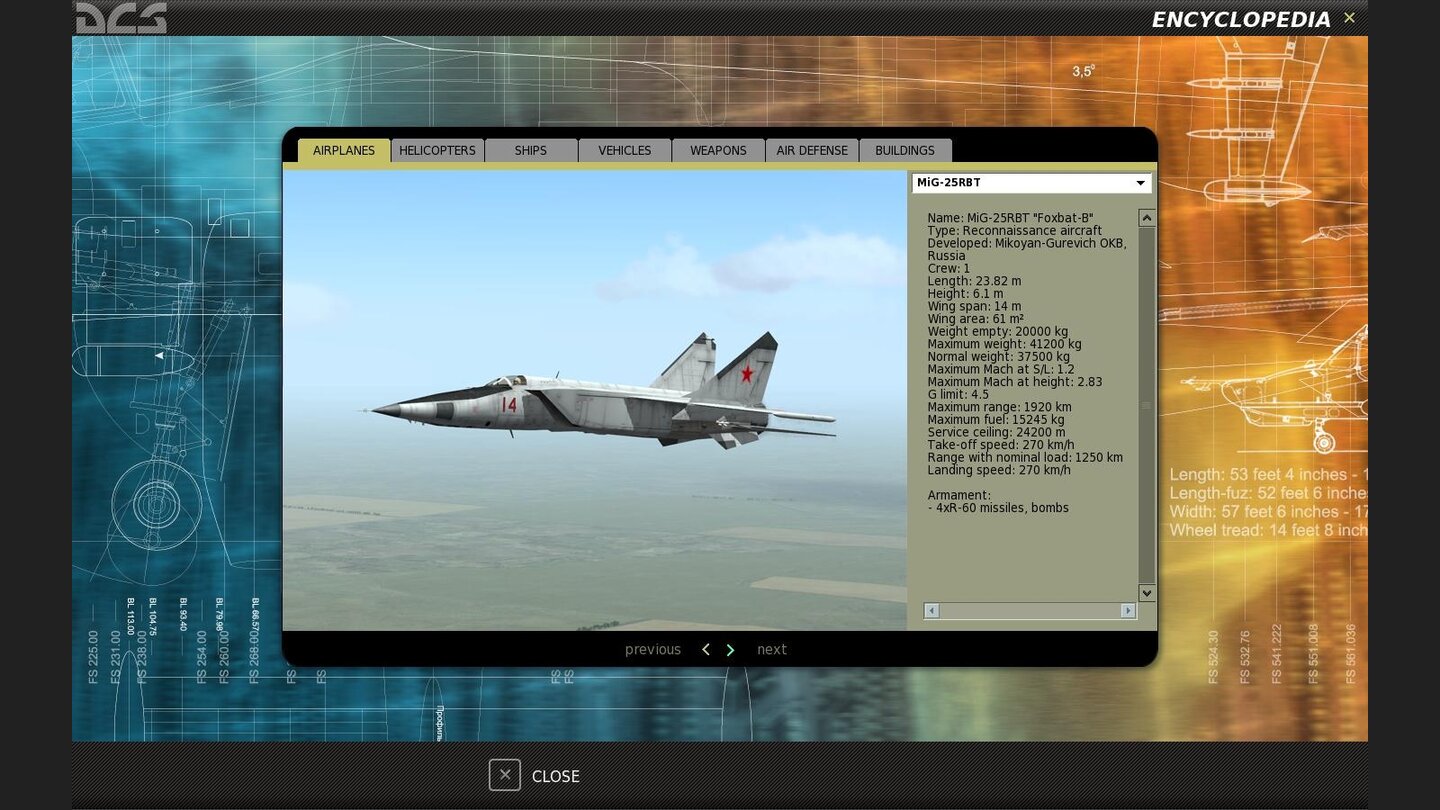Click the 'Armament:' heading text
This screenshot has width=1440, height=810.
tap(959, 495)
